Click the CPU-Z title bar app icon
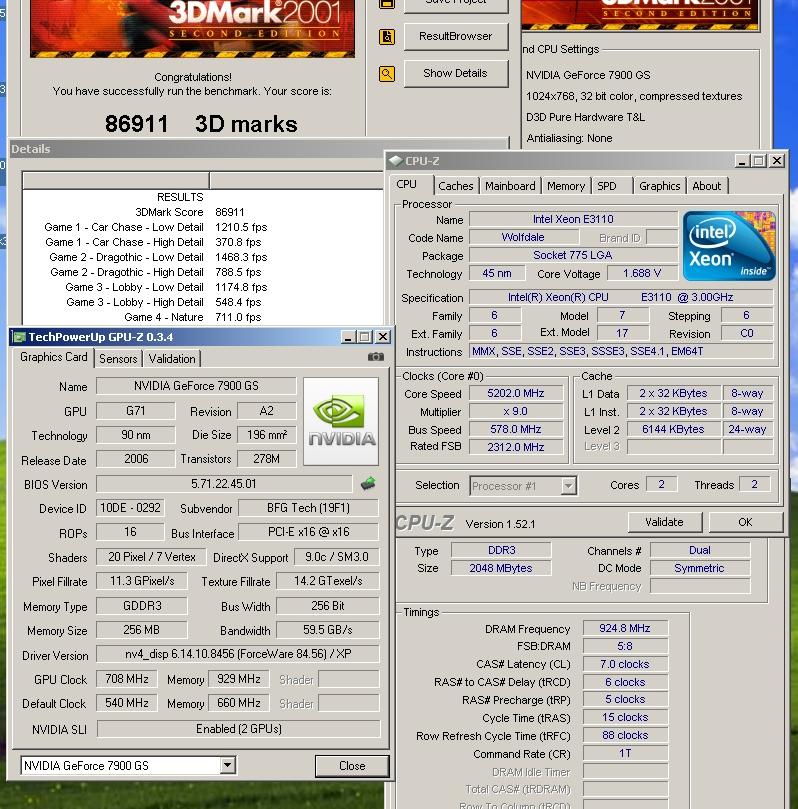The height and width of the screenshot is (809, 798). [x=396, y=161]
